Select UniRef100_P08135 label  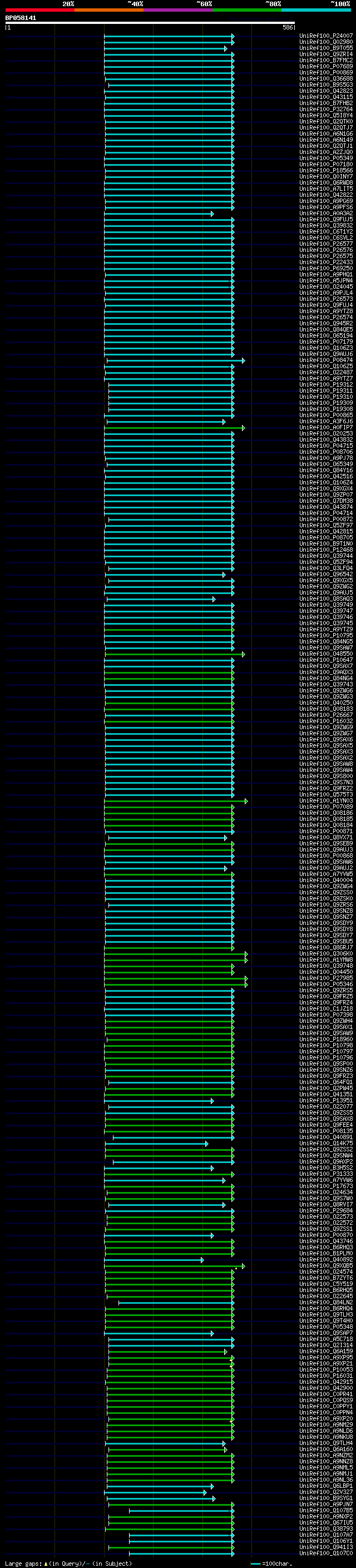click(326, 1131)
